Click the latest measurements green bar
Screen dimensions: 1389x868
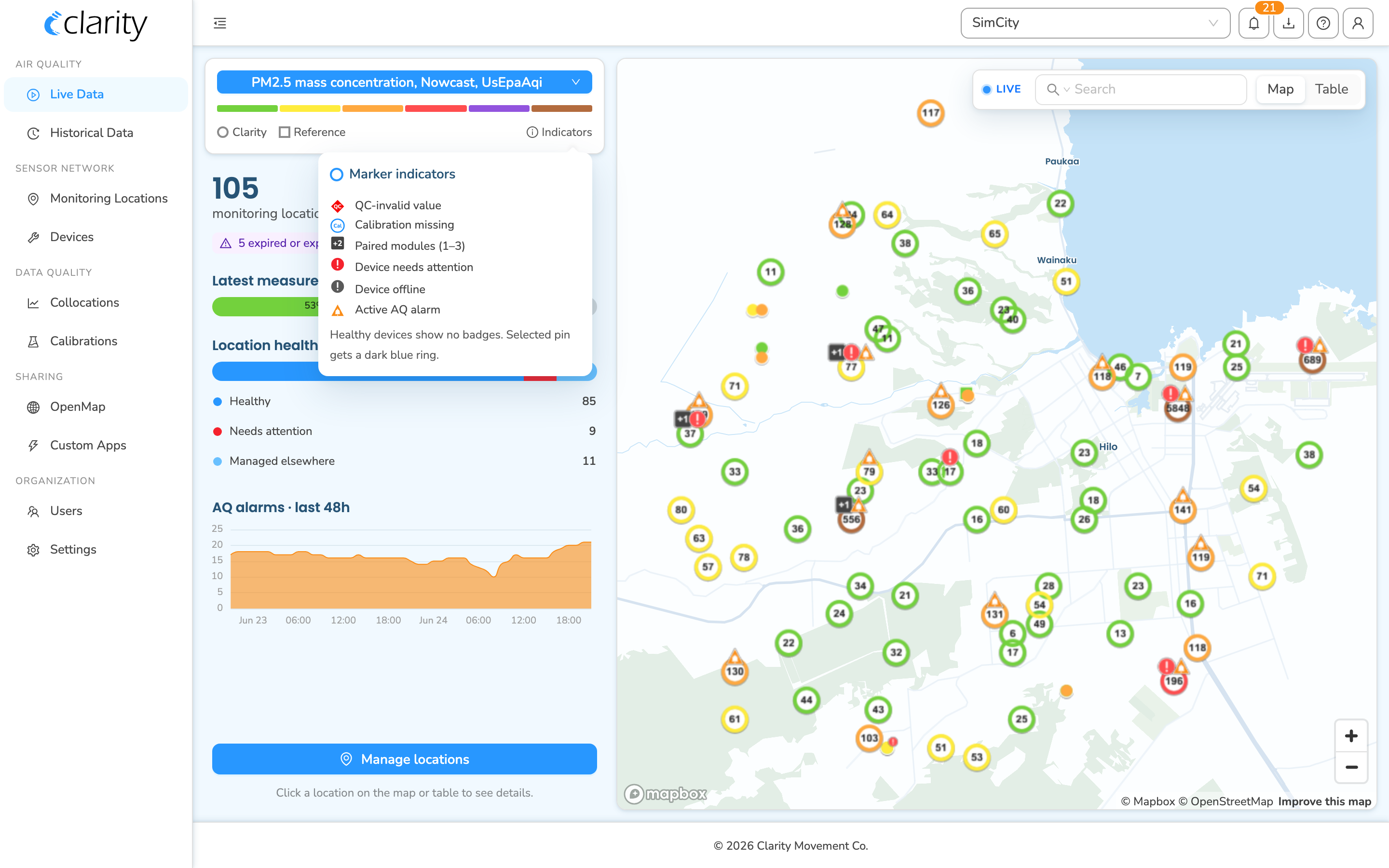[x=265, y=307]
